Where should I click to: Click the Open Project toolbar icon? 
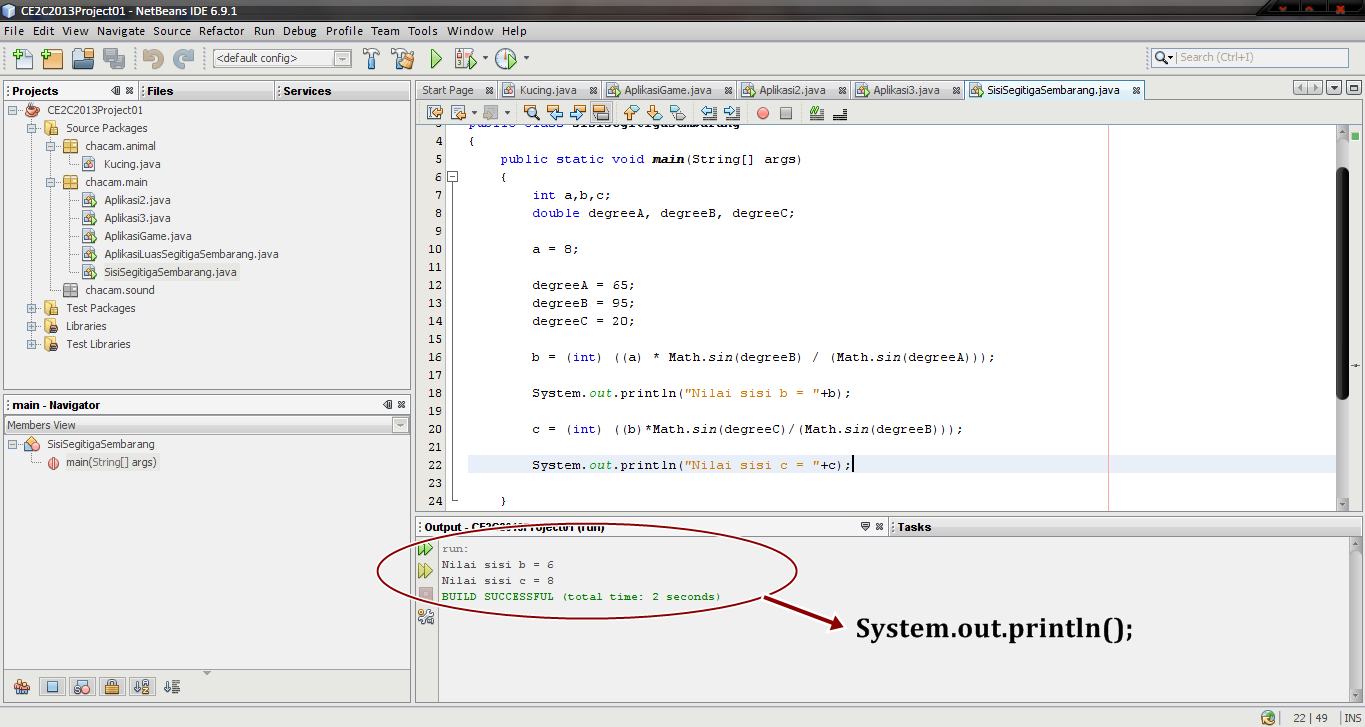tap(82, 59)
